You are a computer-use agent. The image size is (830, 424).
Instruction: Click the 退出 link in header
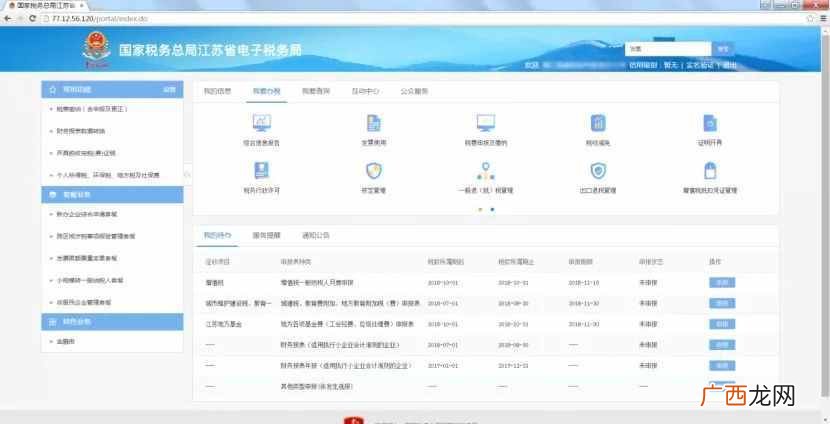[x=729, y=65]
